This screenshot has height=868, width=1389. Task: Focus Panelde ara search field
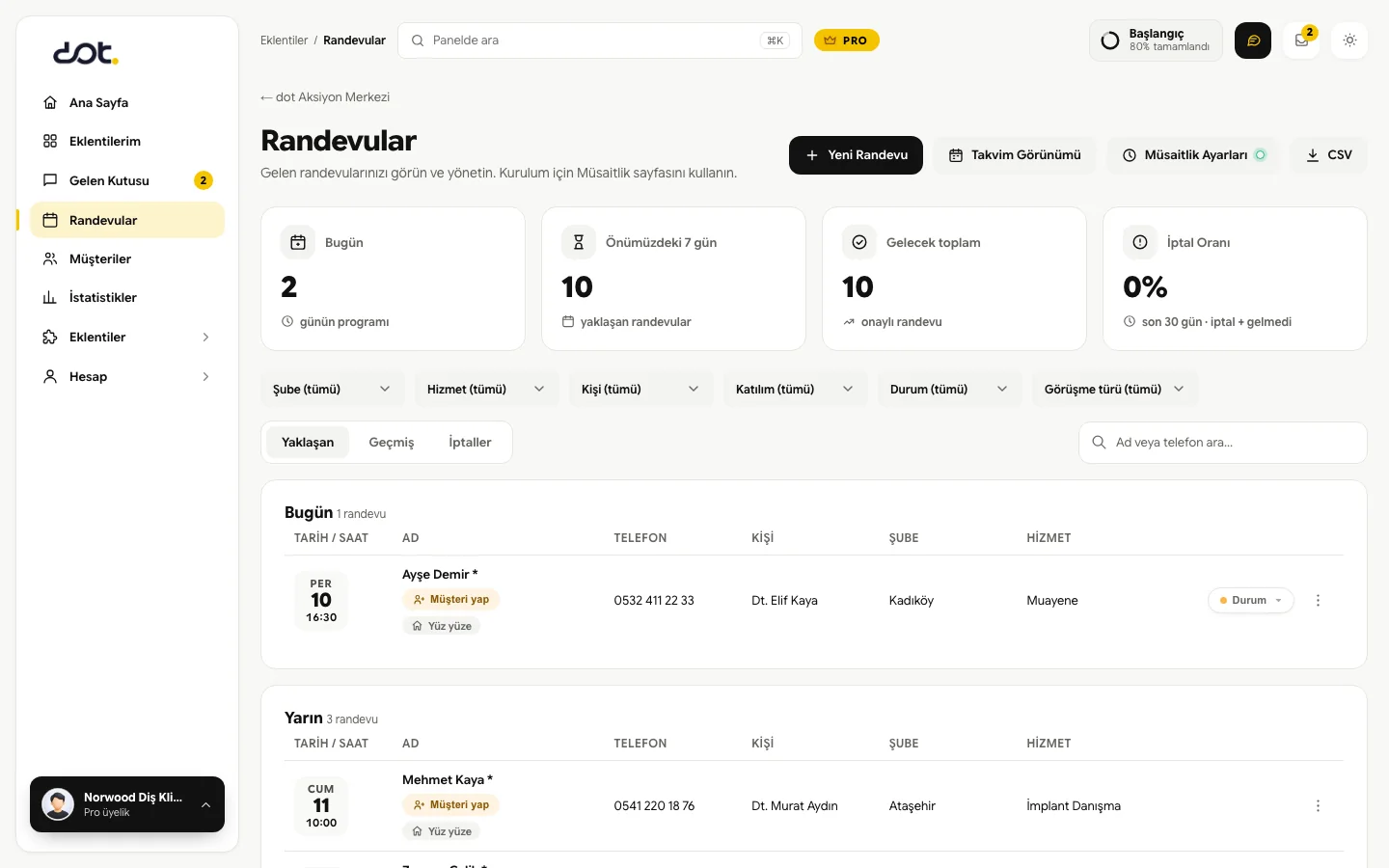600,41
